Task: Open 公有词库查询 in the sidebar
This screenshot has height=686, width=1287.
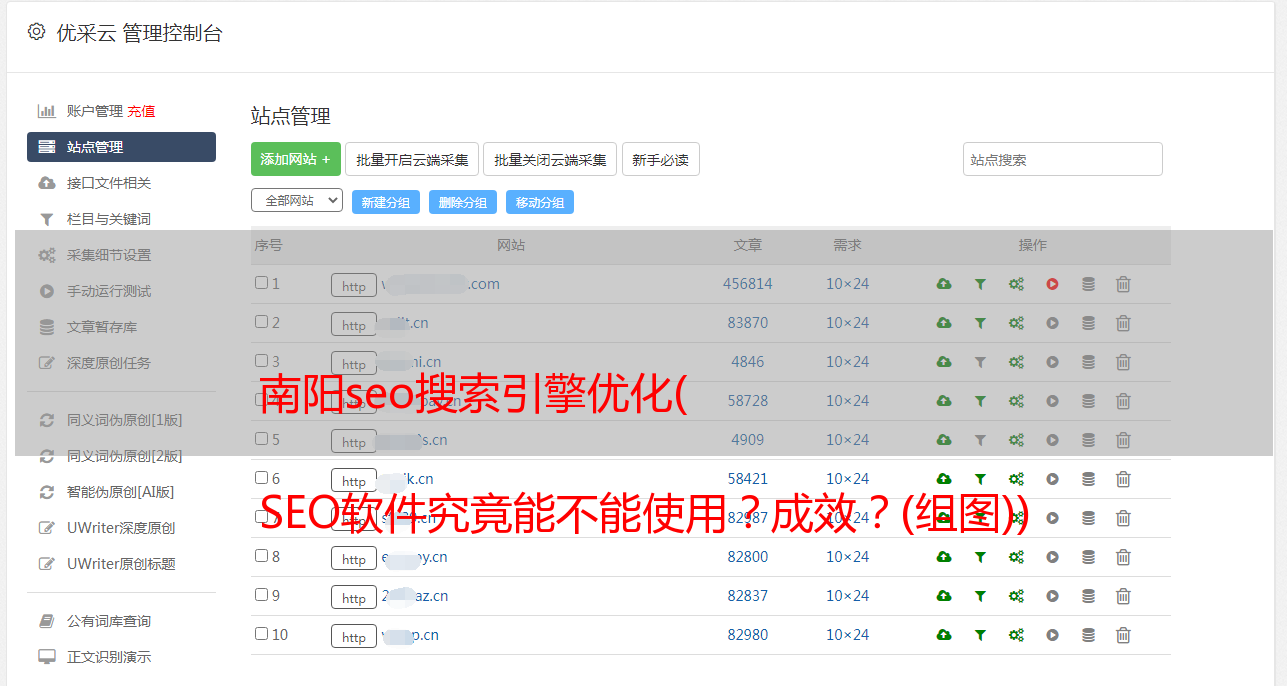Action: click(x=109, y=621)
